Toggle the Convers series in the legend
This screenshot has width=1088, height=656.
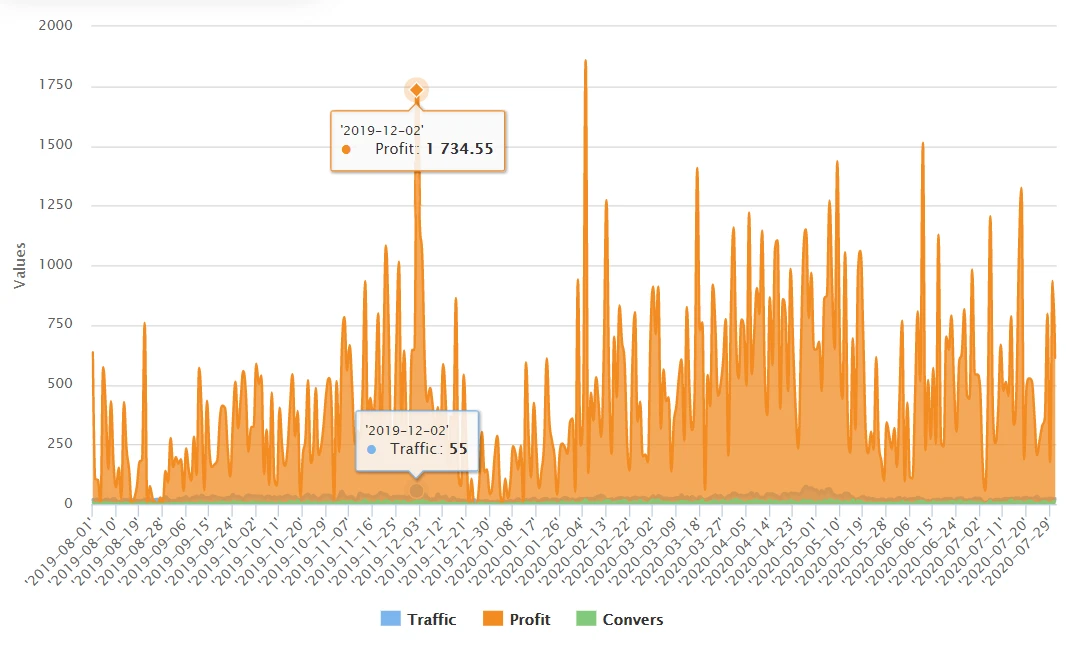click(x=620, y=619)
